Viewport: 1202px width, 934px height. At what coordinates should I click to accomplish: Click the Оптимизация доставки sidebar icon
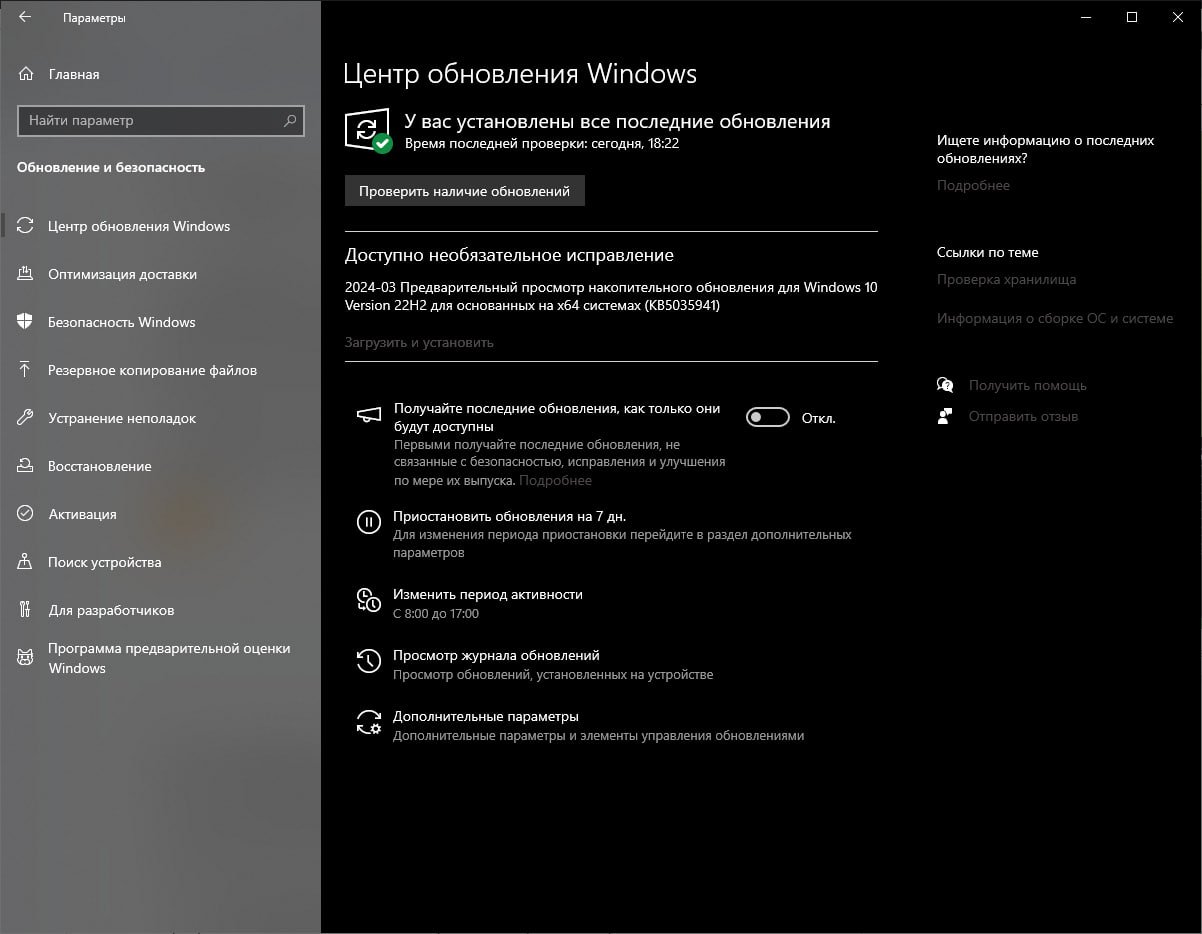[x=26, y=274]
